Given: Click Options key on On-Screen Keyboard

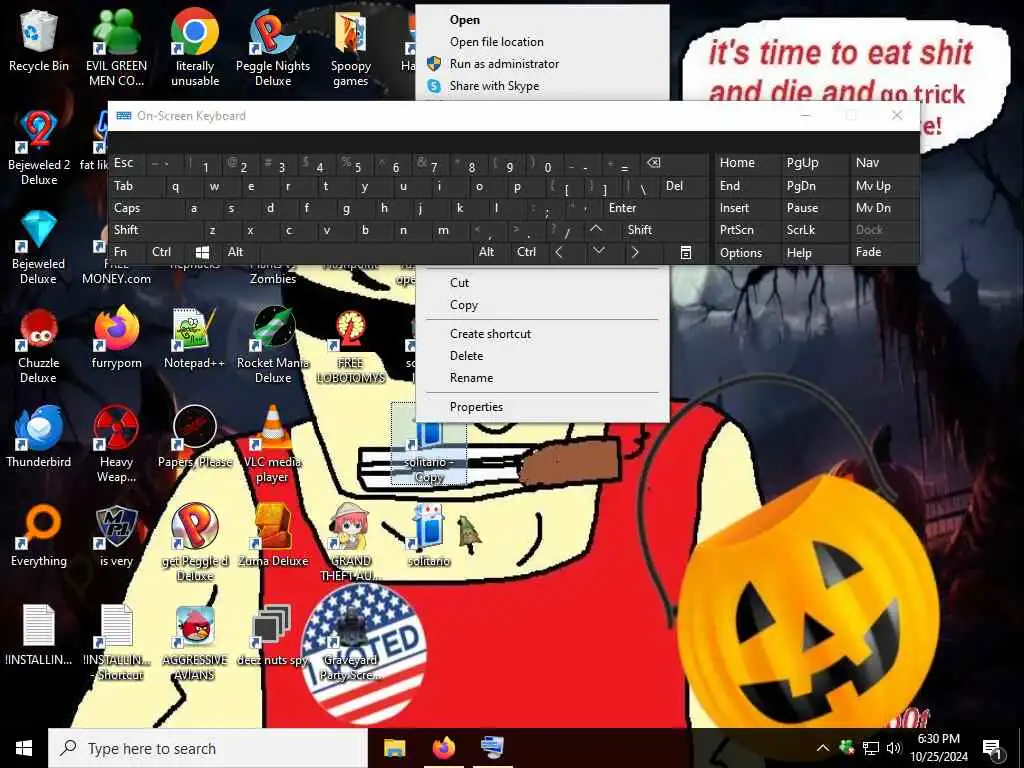Looking at the screenshot, I should tap(746, 253).
